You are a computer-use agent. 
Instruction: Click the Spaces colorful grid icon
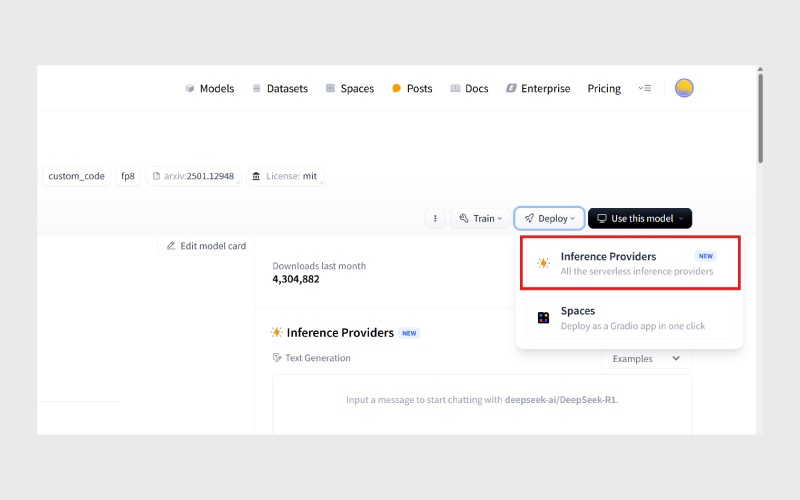(x=543, y=318)
